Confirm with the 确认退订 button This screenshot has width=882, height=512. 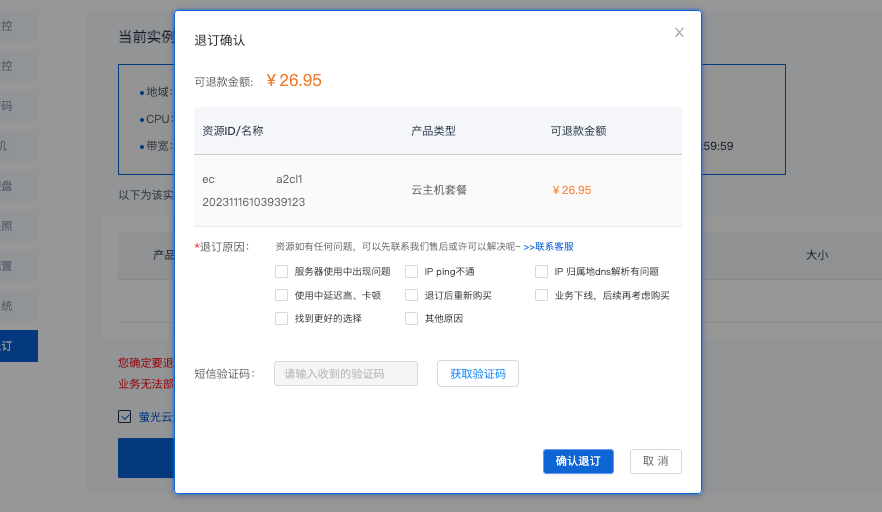click(x=578, y=461)
